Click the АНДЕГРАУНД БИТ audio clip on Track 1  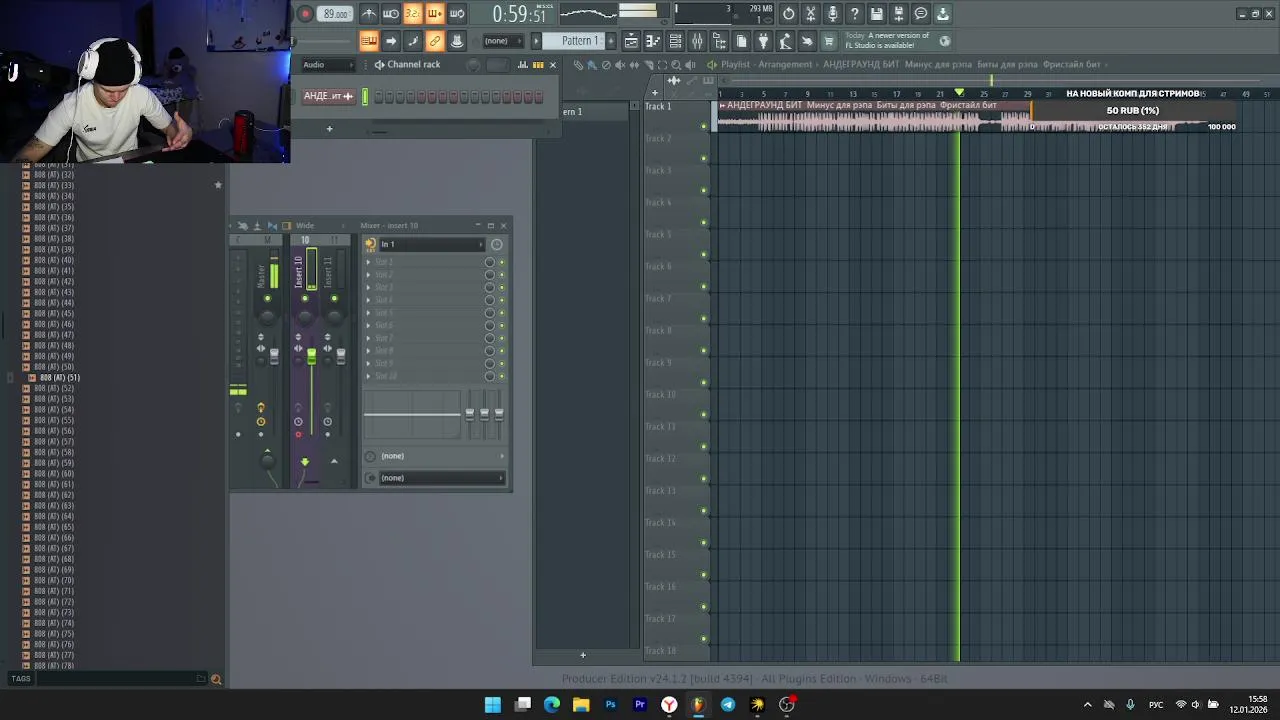pos(875,116)
